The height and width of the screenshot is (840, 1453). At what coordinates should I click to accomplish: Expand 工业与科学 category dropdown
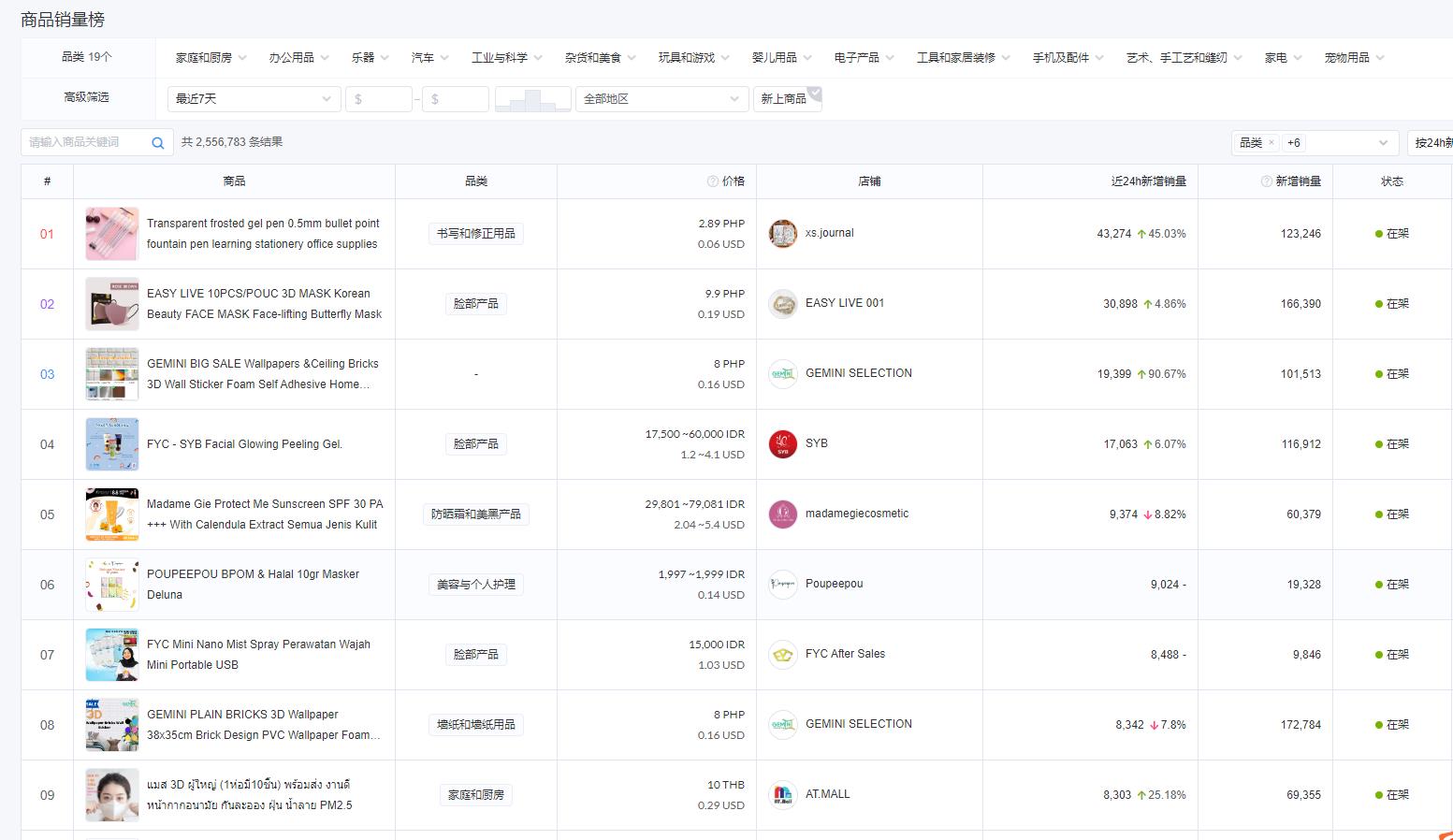tap(507, 58)
